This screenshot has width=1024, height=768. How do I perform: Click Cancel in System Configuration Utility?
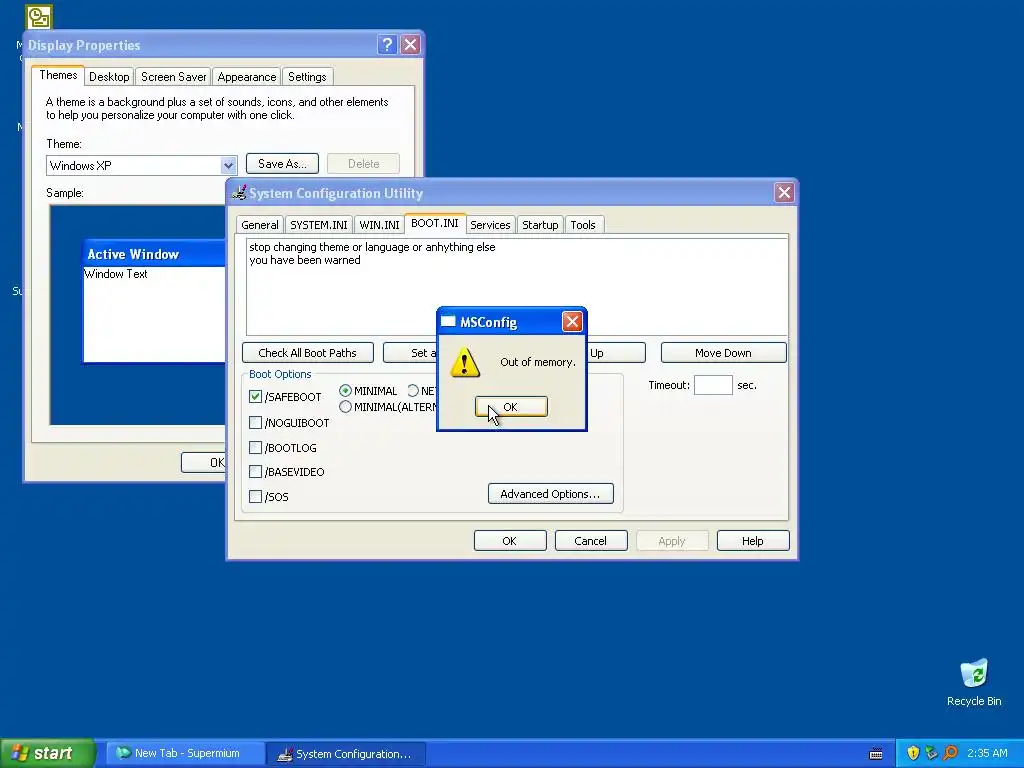(590, 541)
